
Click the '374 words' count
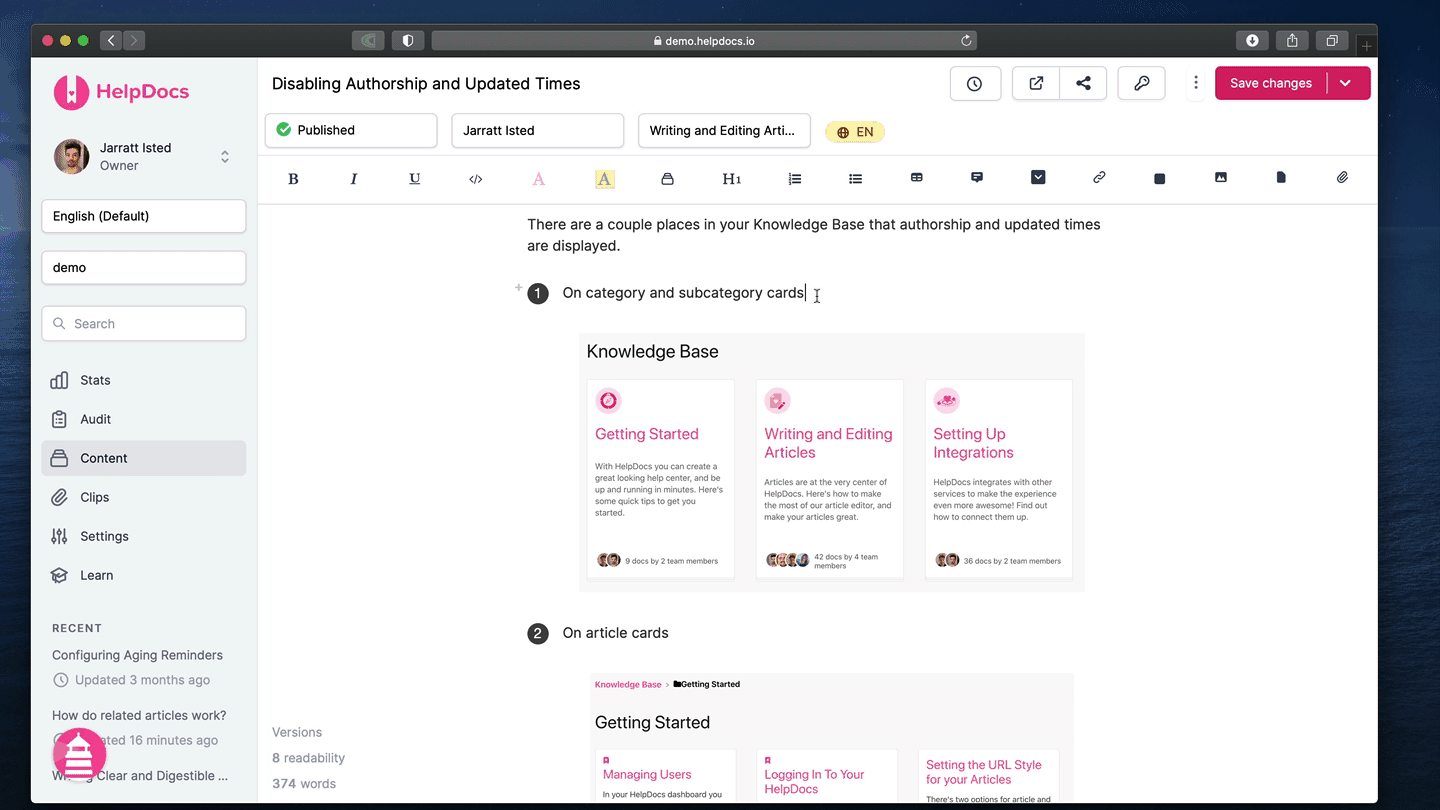coord(304,784)
